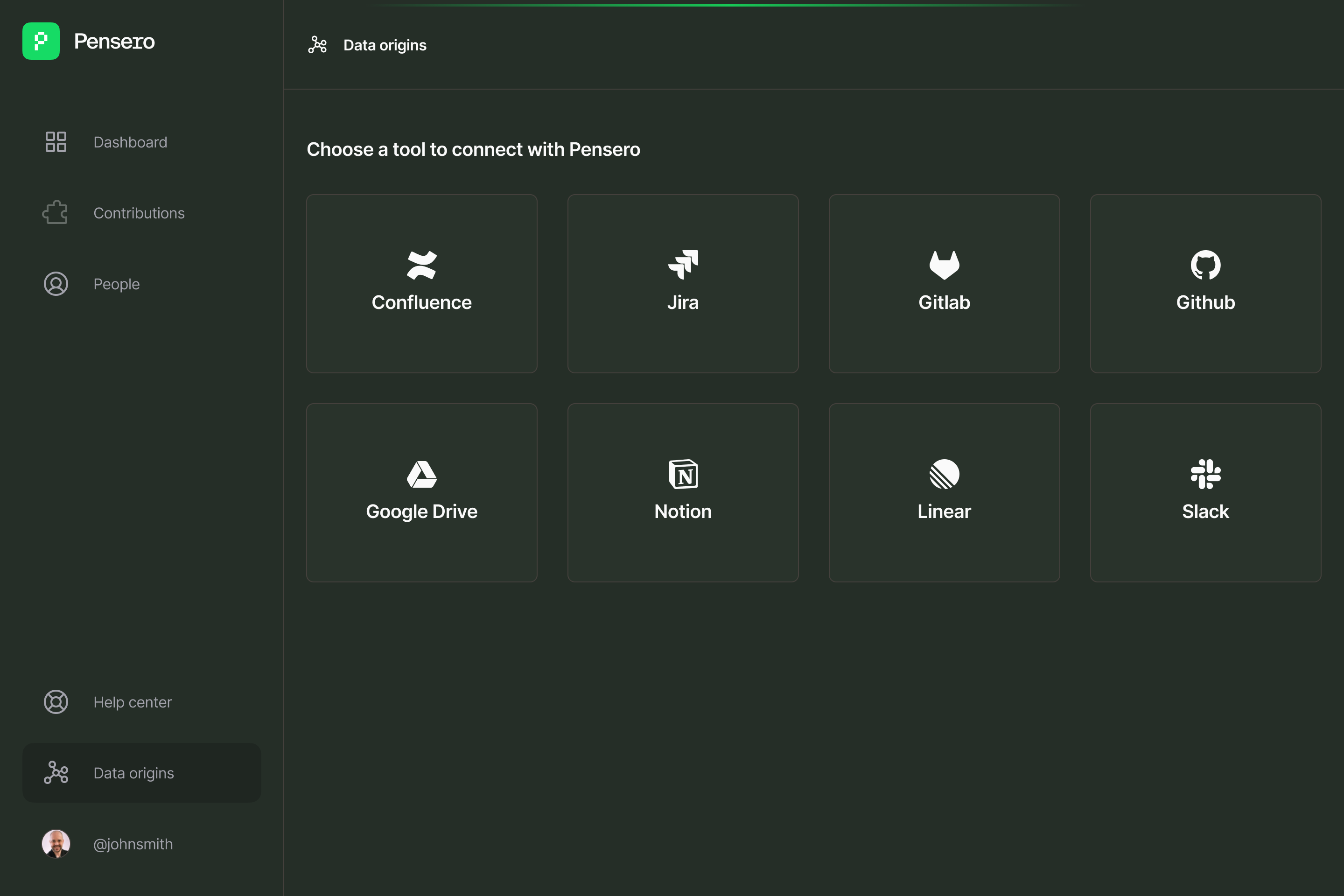Click the Confluence logo icon
The height and width of the screenshot is (896, 1344).
(x=421, y=265)
